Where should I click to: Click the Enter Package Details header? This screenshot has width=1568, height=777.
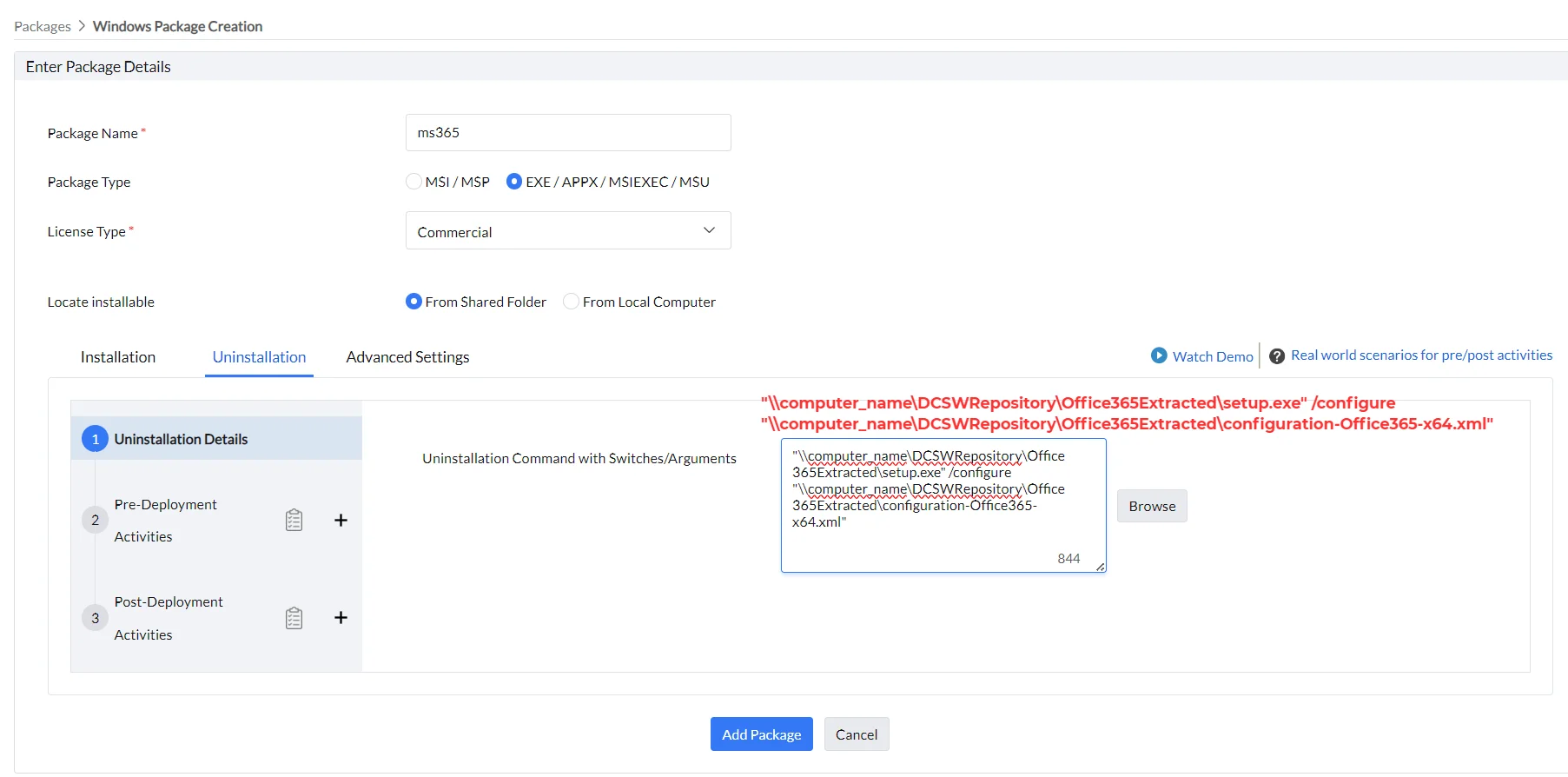(x=98, y=67)
